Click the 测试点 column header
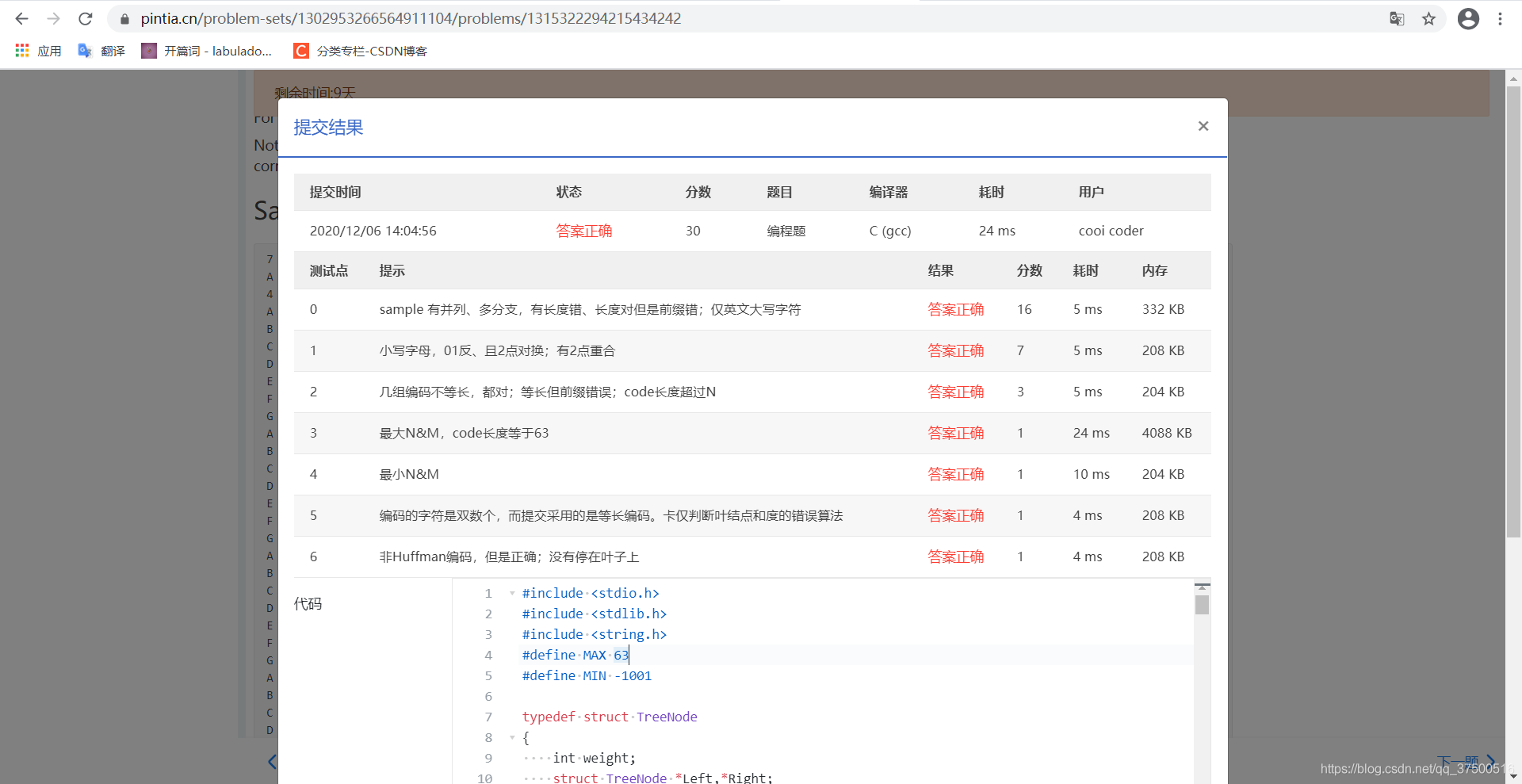Viewport: 1522px width, 784px height. coord(329,270)
